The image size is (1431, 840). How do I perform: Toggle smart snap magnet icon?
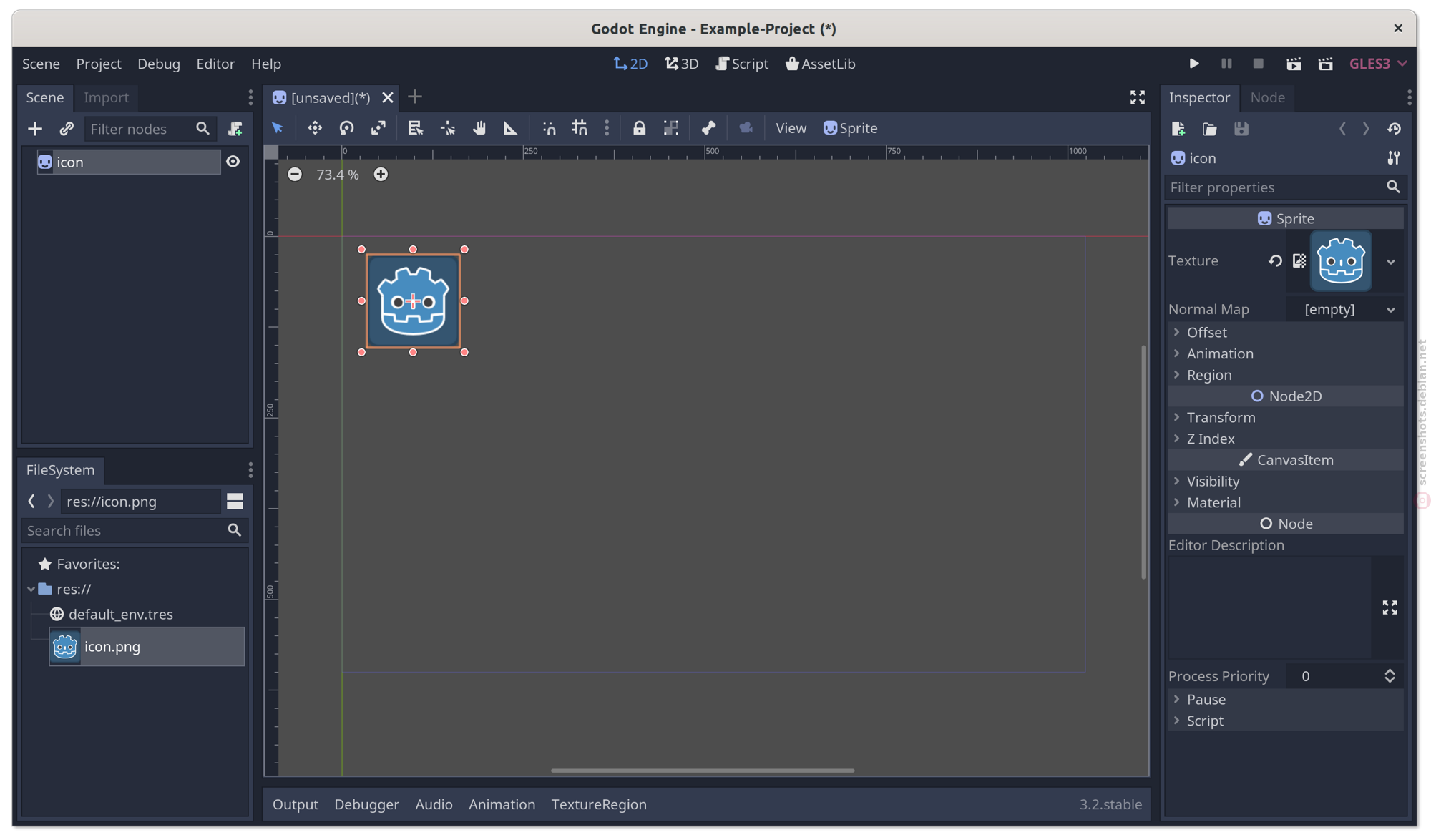[549, 128]
